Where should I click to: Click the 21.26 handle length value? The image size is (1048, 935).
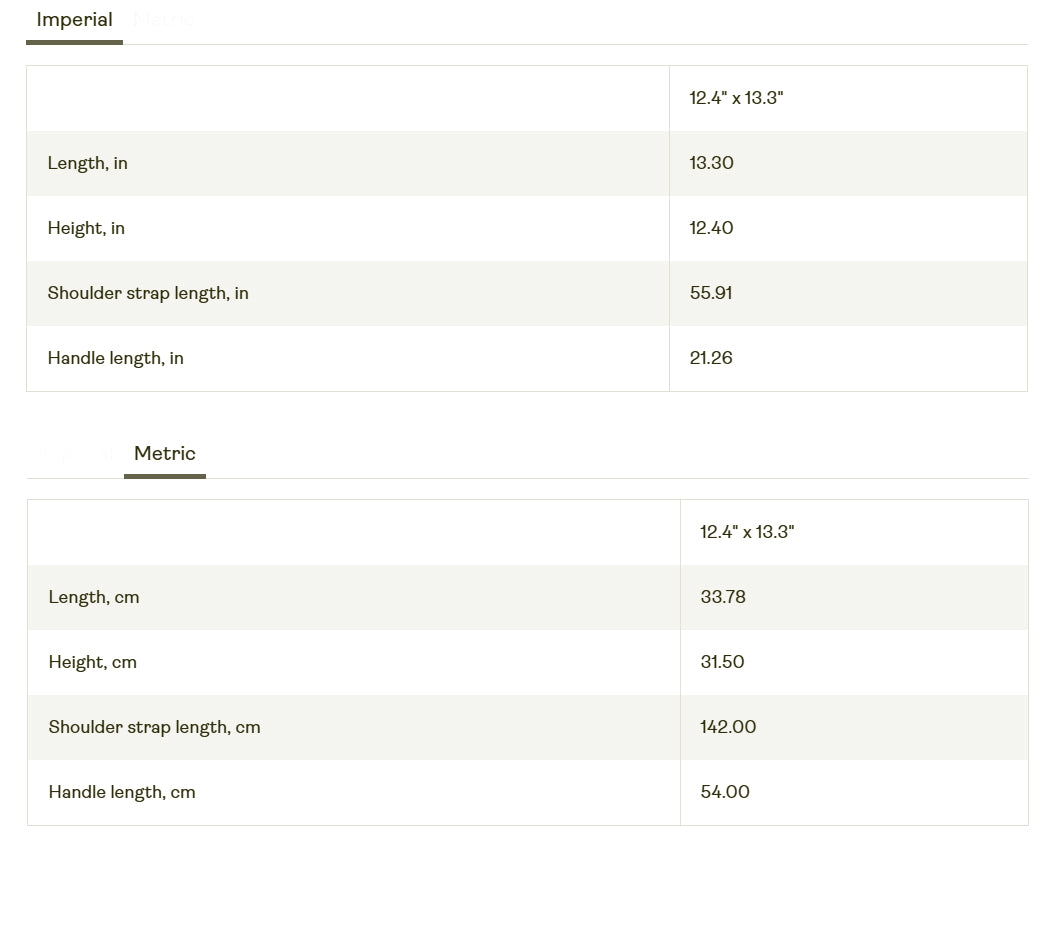pos(711,358)
